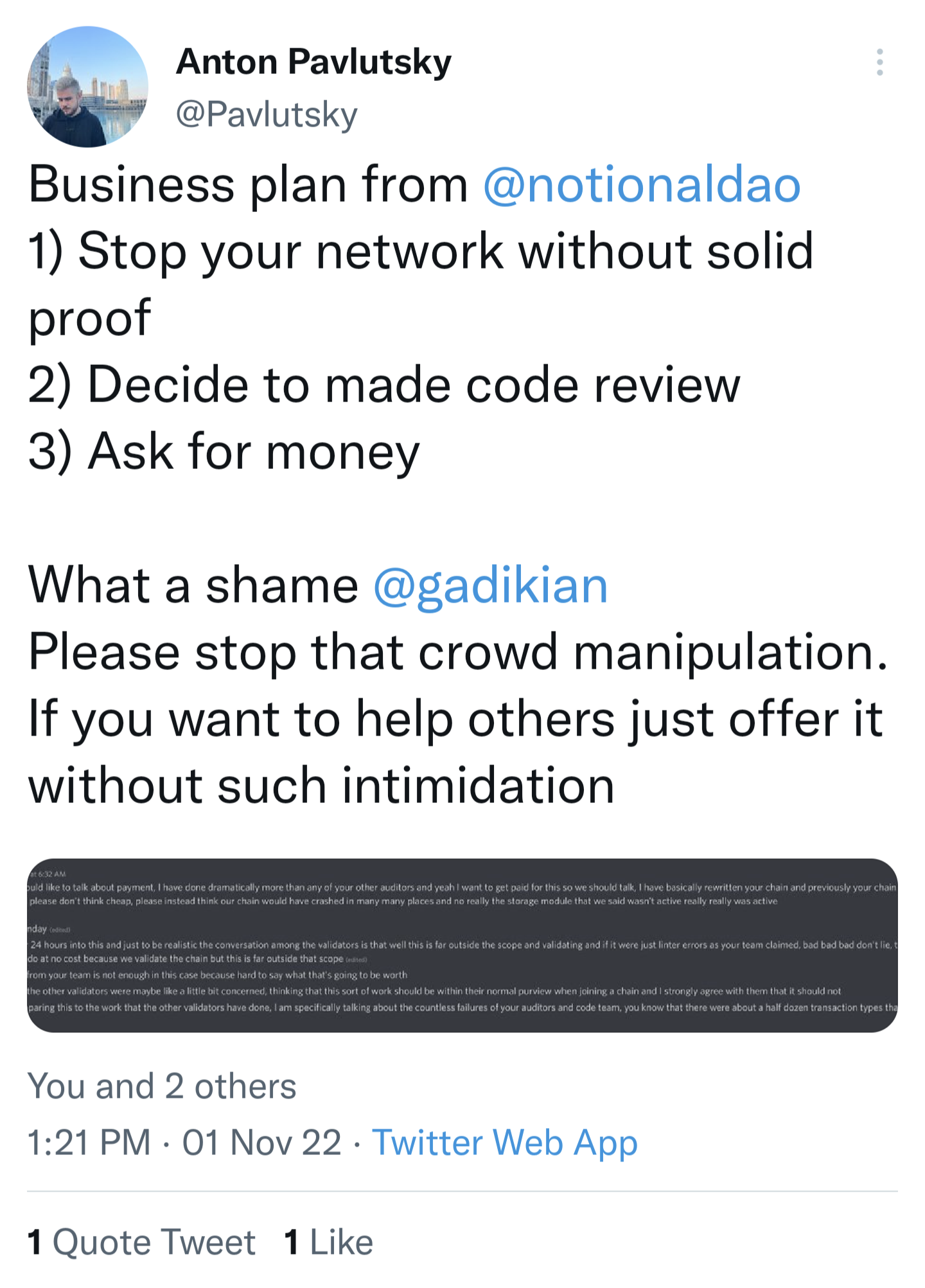The height and width of the screenshot is (1288, 925).
Task: Click the tweet timestamp 1:21 PM
Action: click(90, 1143)
